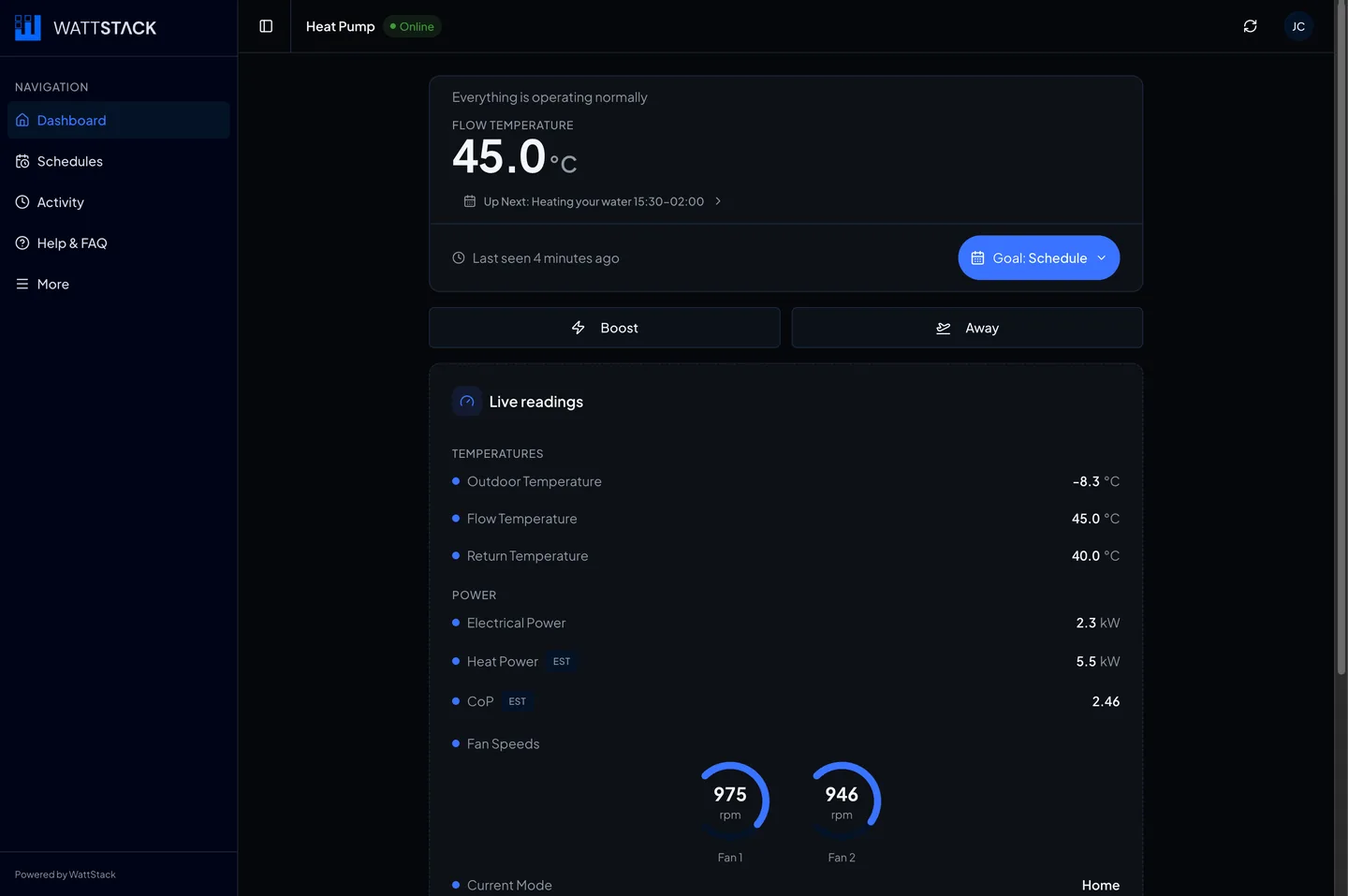Click Last seen 4 minutes ago text

[x=546, y=257]
